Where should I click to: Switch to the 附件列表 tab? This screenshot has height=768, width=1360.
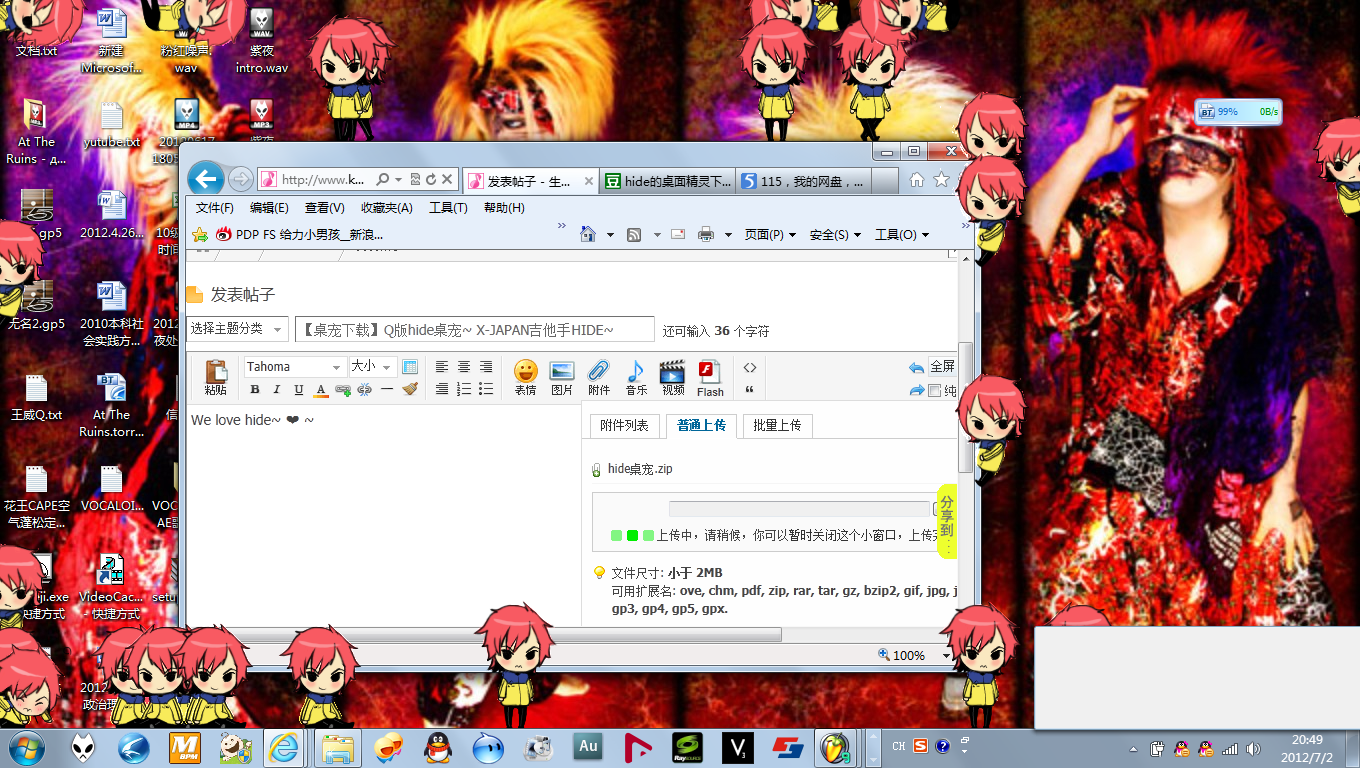coord(625,425)
